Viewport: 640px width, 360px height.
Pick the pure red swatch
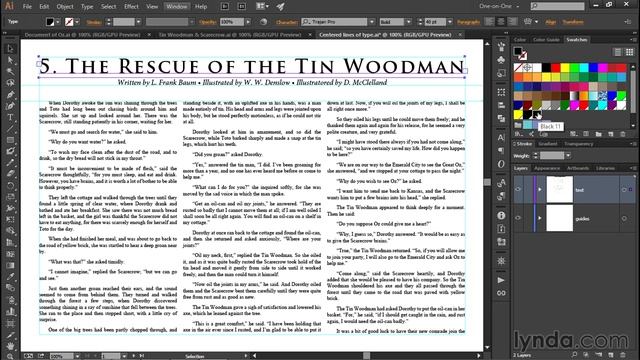pos(556,67)
